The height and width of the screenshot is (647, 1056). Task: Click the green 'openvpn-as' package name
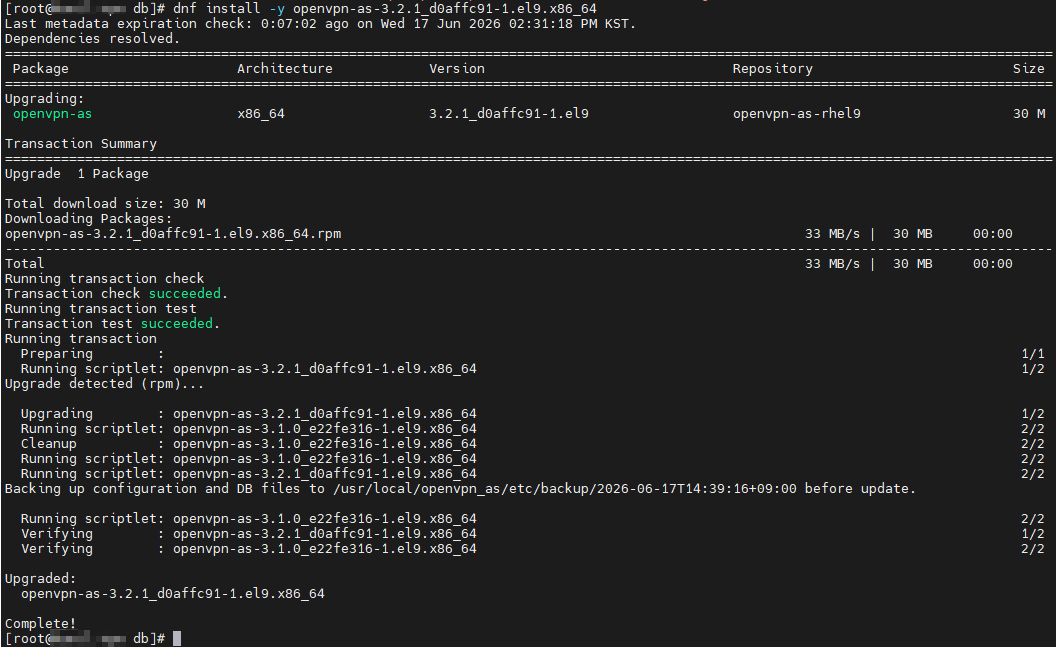[53, 114]
